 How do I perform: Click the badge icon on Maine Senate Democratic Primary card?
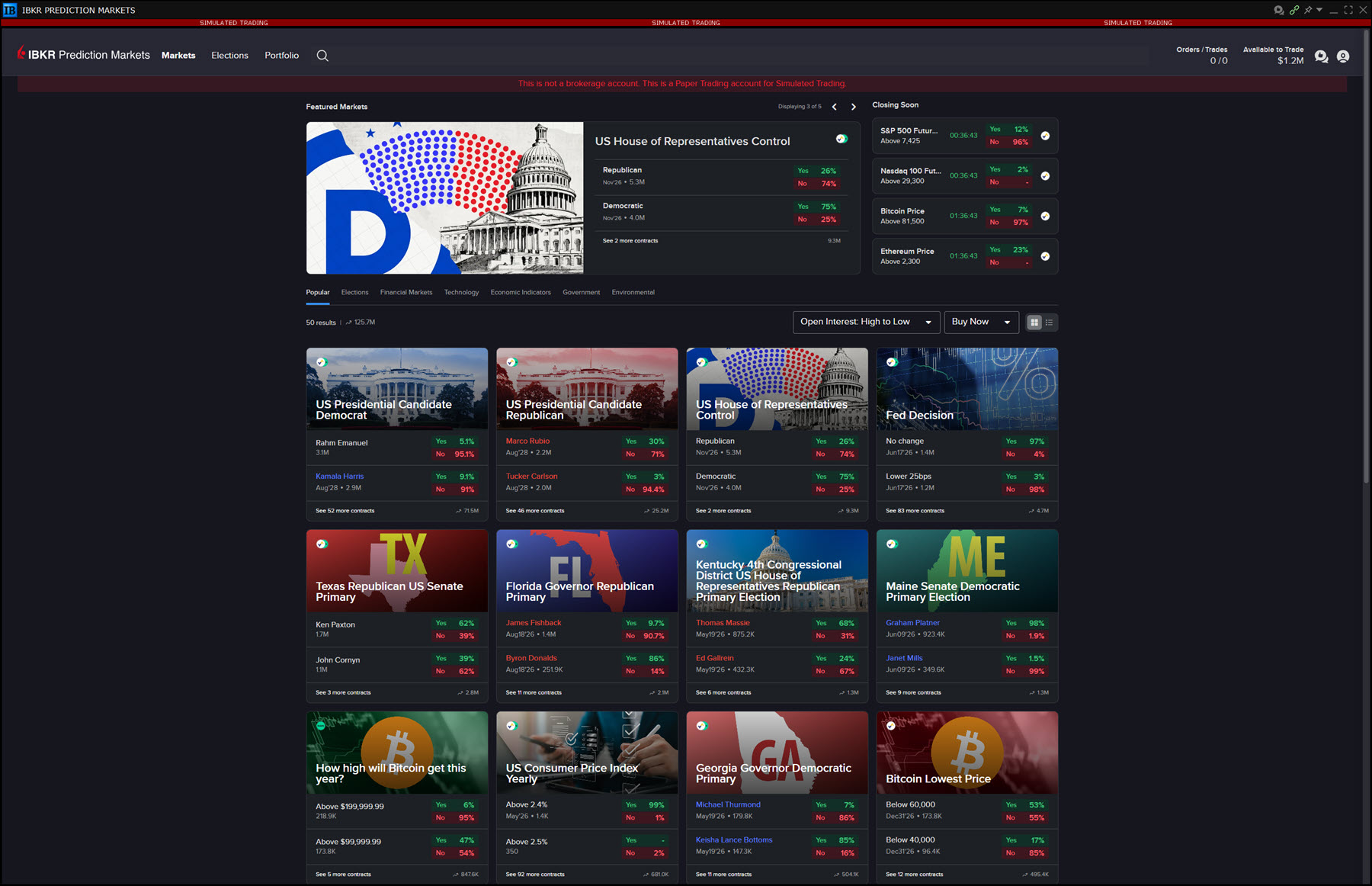892,544
